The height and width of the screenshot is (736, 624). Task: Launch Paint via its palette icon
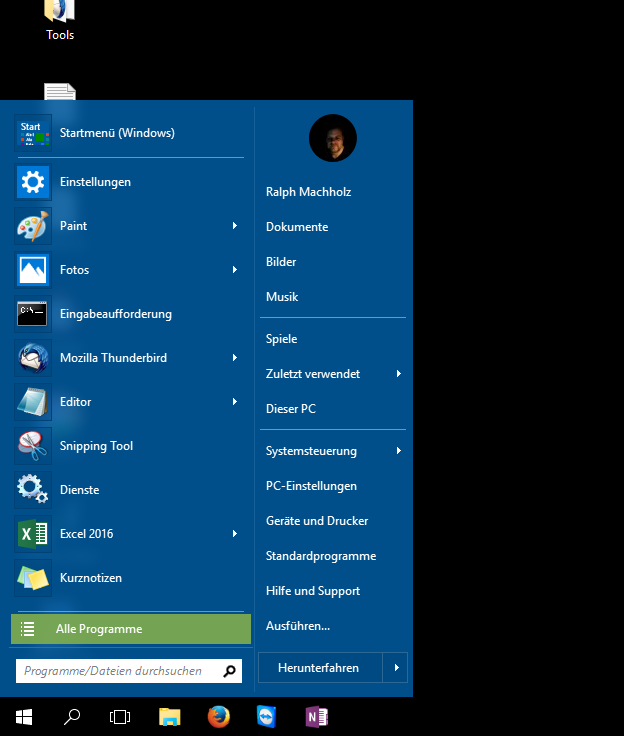pyautogui.click(x=33, y=226)
